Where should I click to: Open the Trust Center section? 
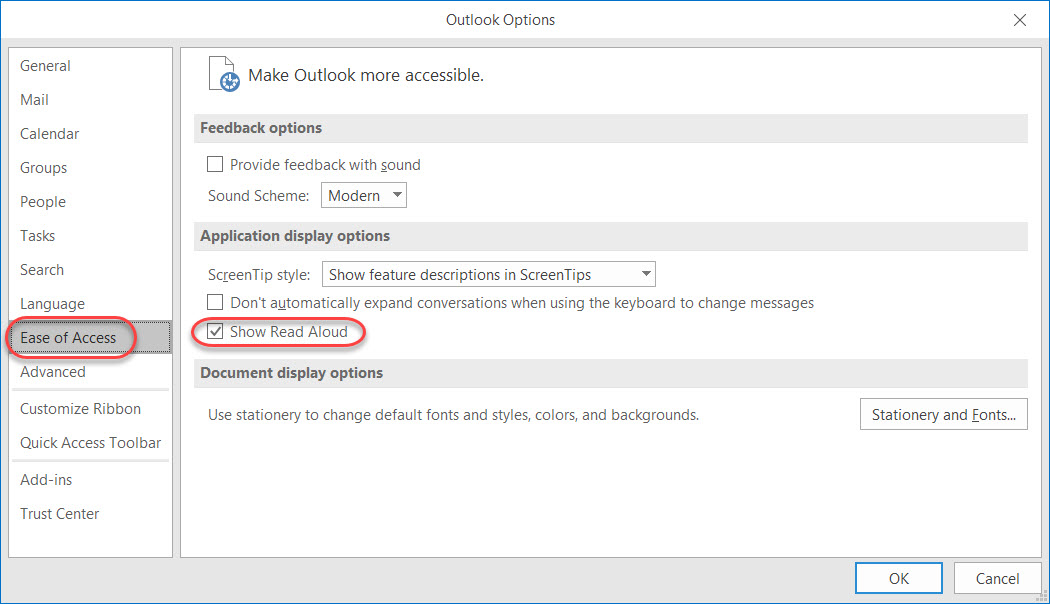(59, 513)
